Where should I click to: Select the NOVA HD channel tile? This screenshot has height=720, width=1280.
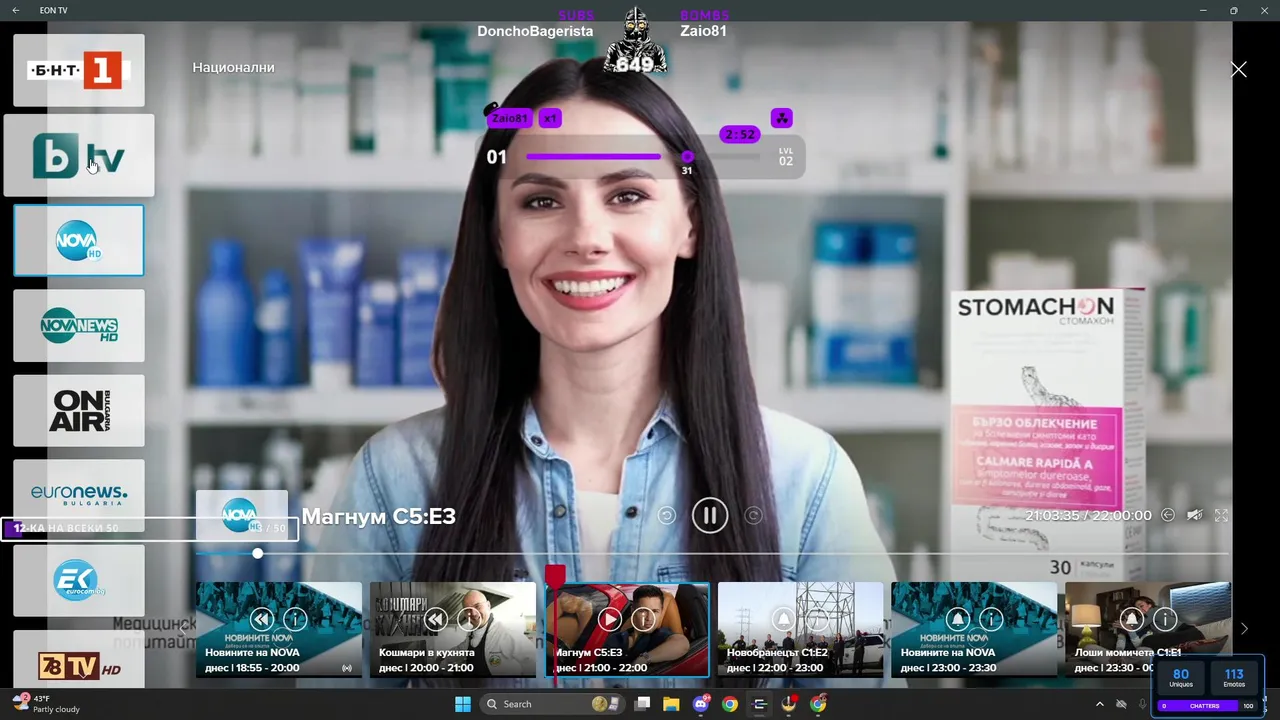point(79,240)
